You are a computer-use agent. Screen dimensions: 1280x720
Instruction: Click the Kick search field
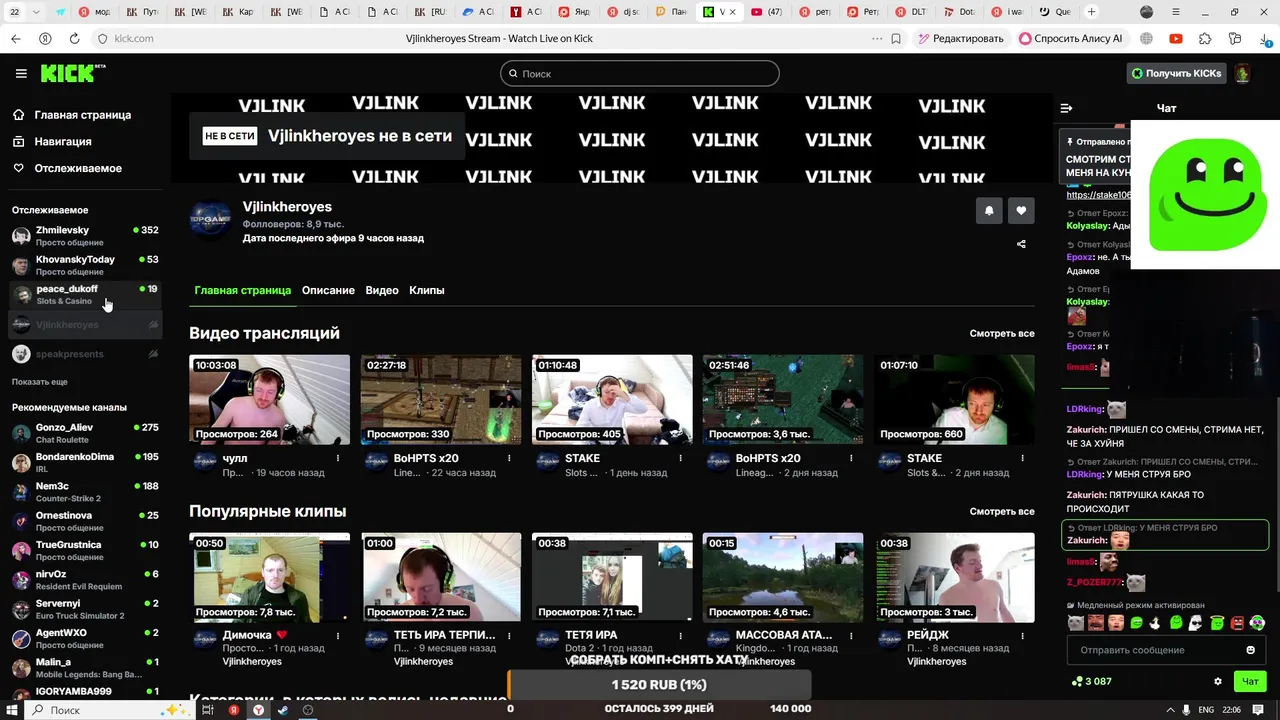click(640, 73)
